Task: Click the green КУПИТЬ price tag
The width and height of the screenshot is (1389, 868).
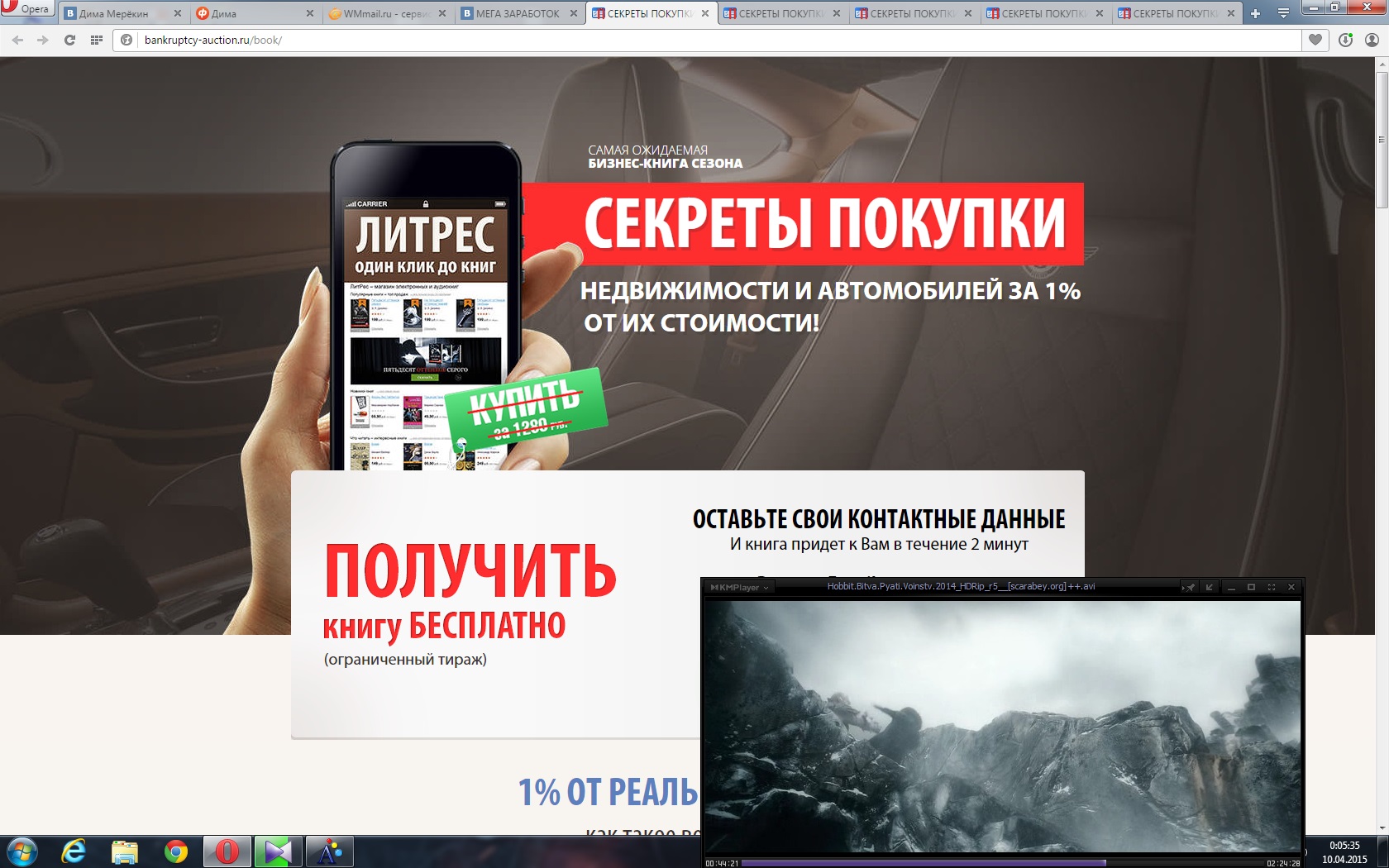Action: tap(526, 411)
